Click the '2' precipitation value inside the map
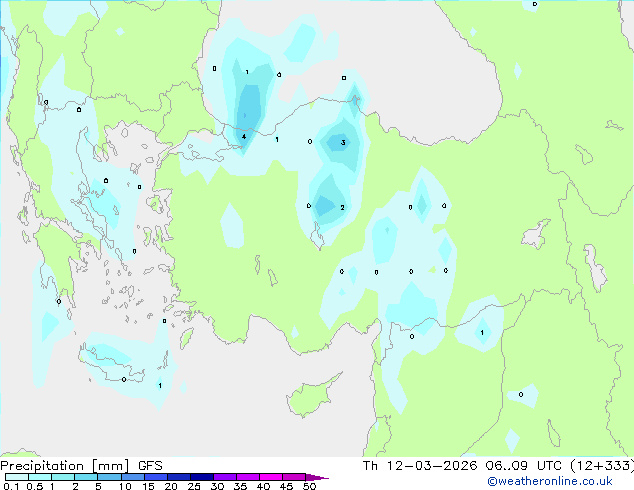The width and height of the screenshot is (634, 490). (342, 207)
